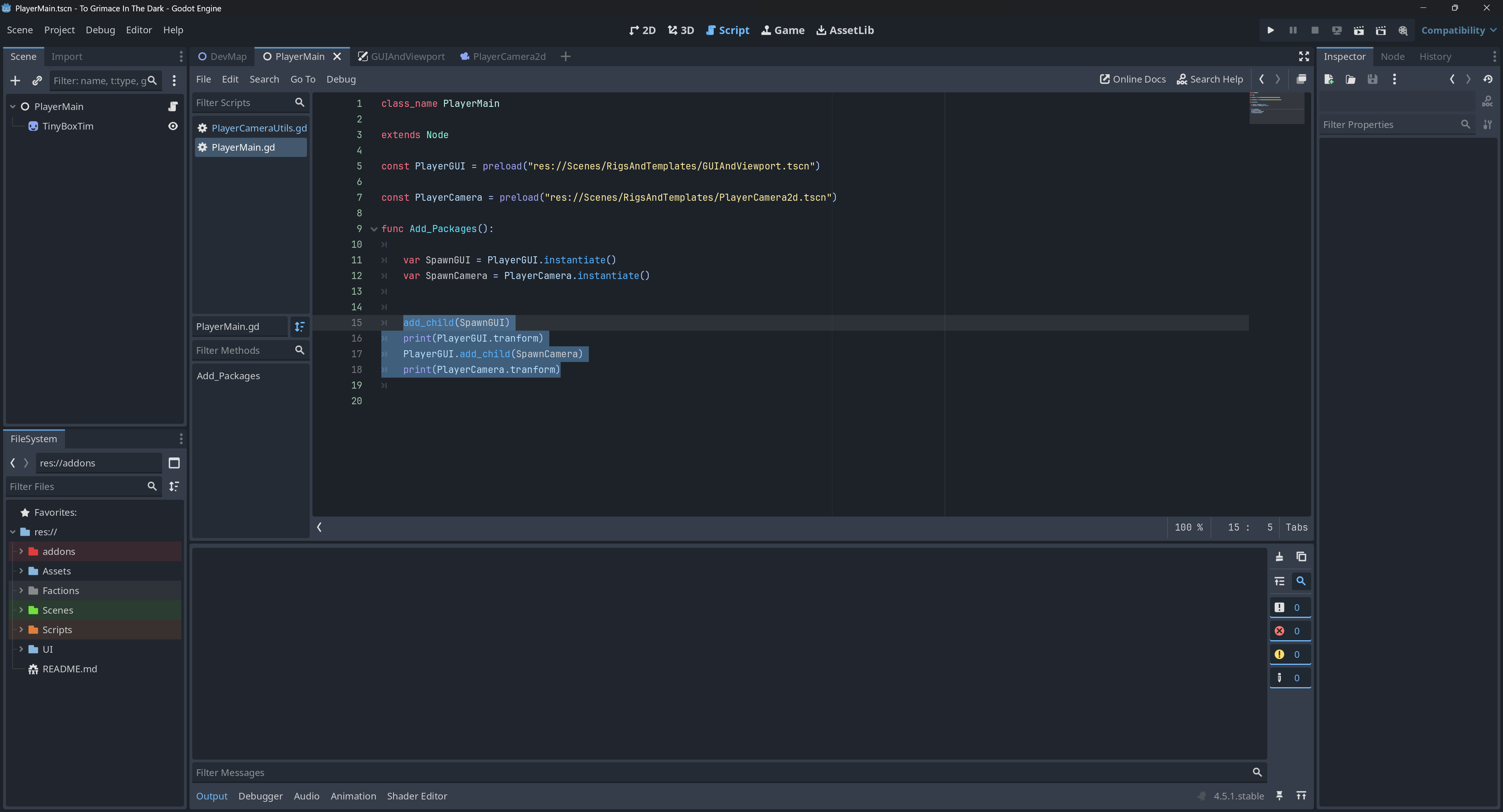Click the distraction free mode icon

pyautogui.click(x=1303, y=57)
